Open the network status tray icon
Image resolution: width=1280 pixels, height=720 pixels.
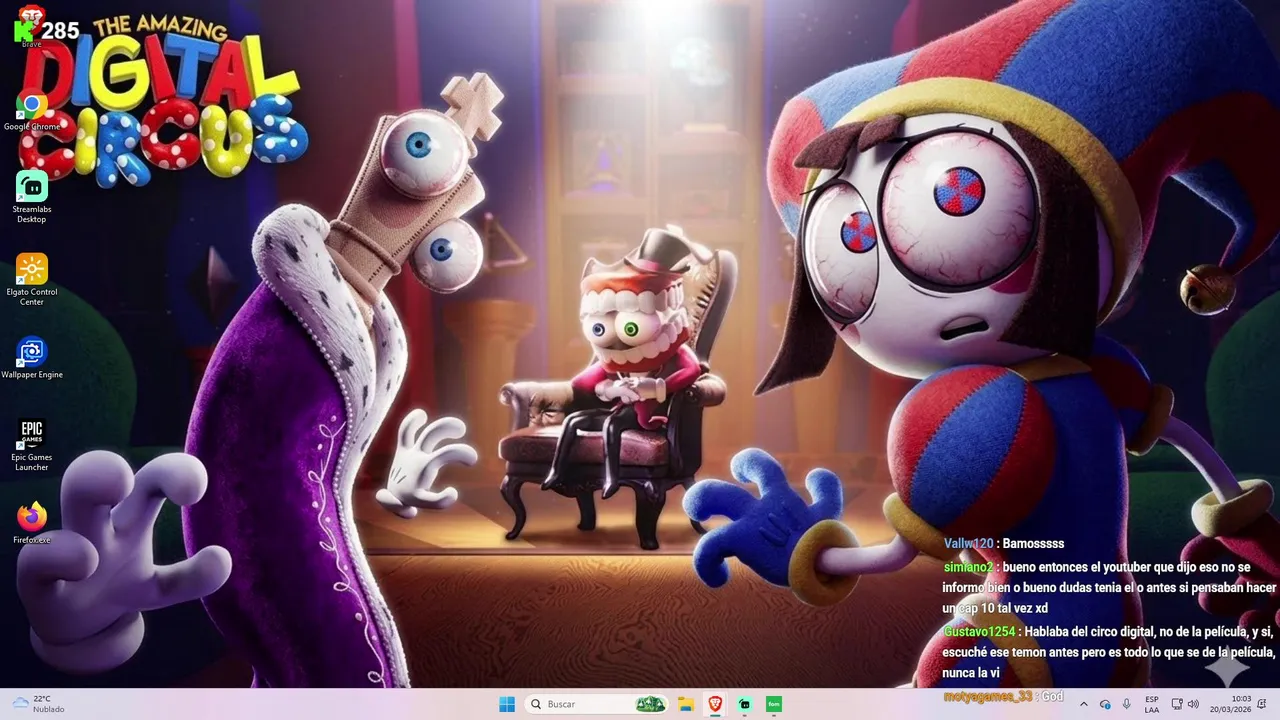click(1177, 704)
